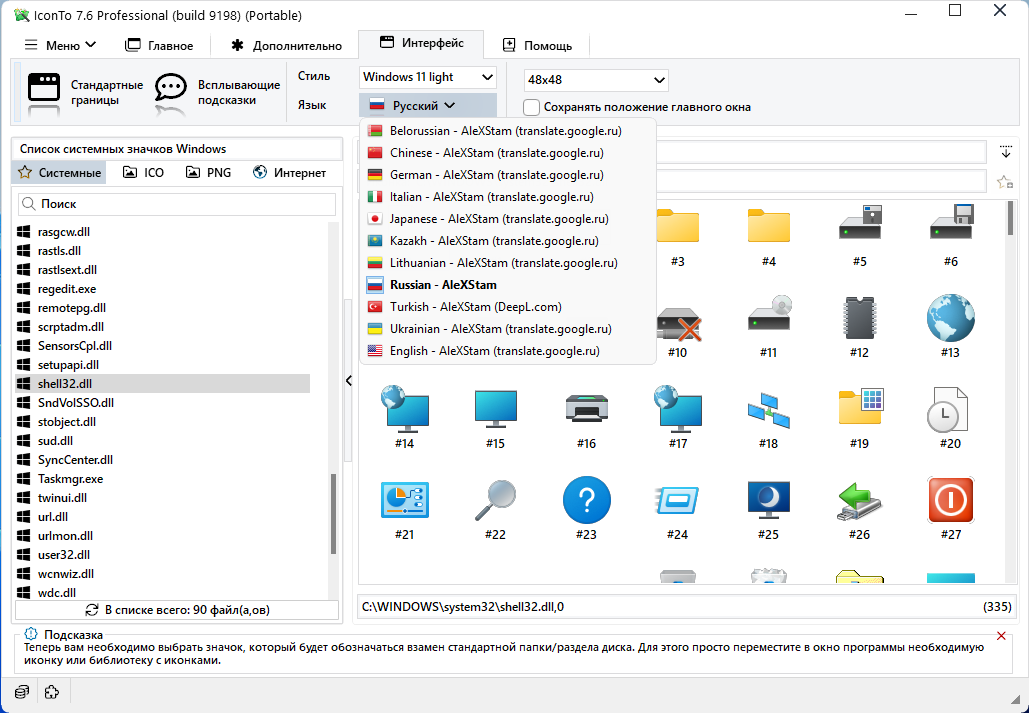1029x713 pixels.
Task: Open the Интернет source tab
Action: pyautogui.click(x=289, y=173)
